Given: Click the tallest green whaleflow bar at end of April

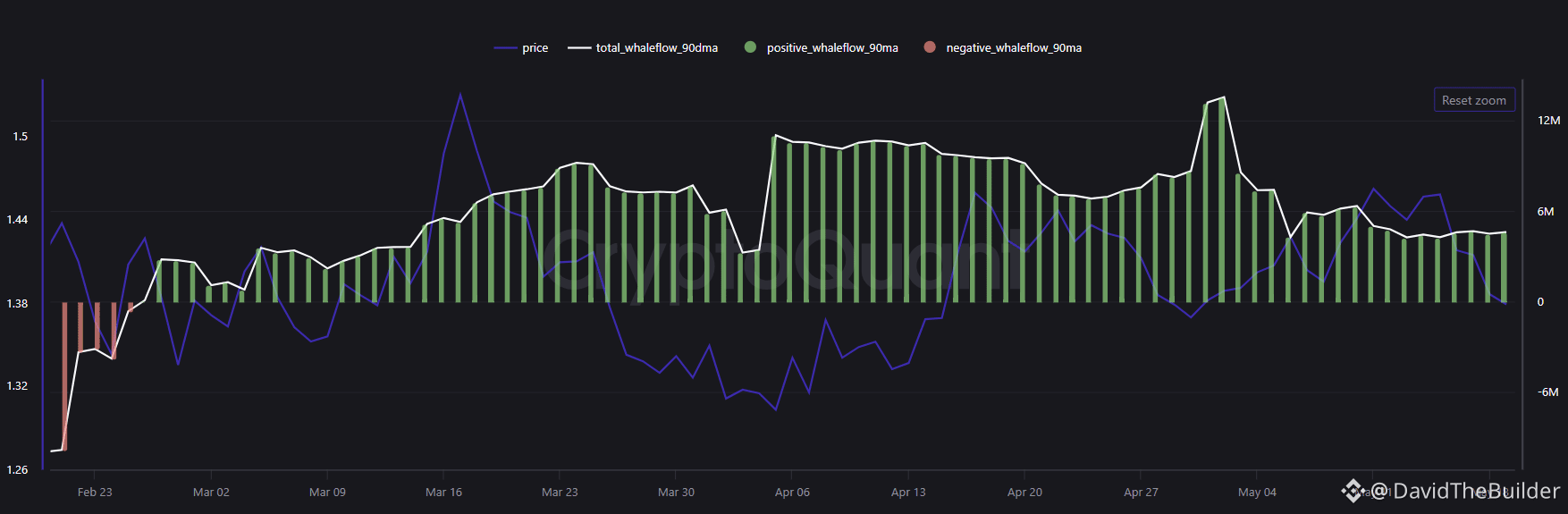Looking at the screenshot, I should (x=1222, y=200).
